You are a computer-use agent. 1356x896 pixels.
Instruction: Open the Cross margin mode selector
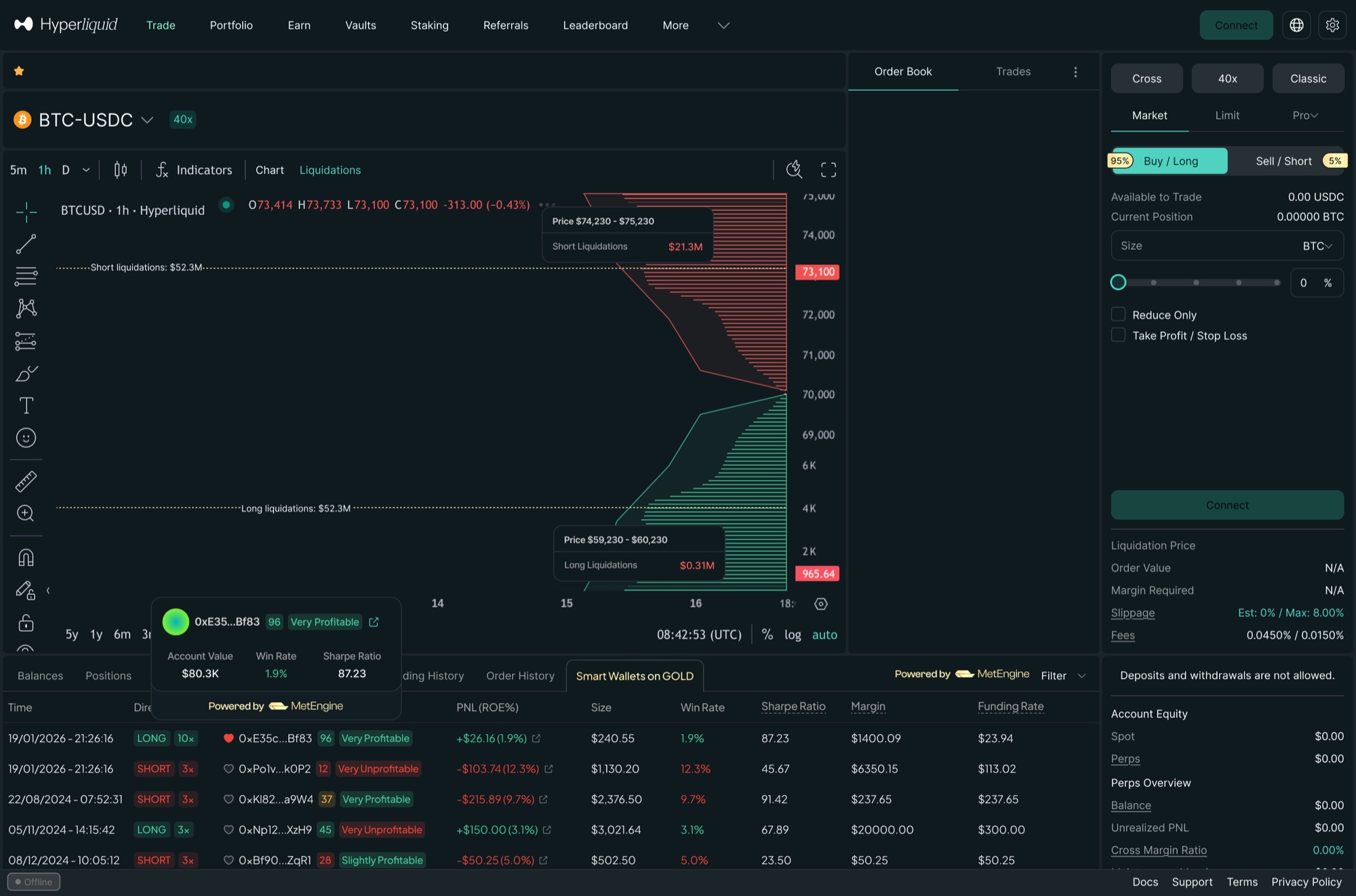(x=1146, y=79)
